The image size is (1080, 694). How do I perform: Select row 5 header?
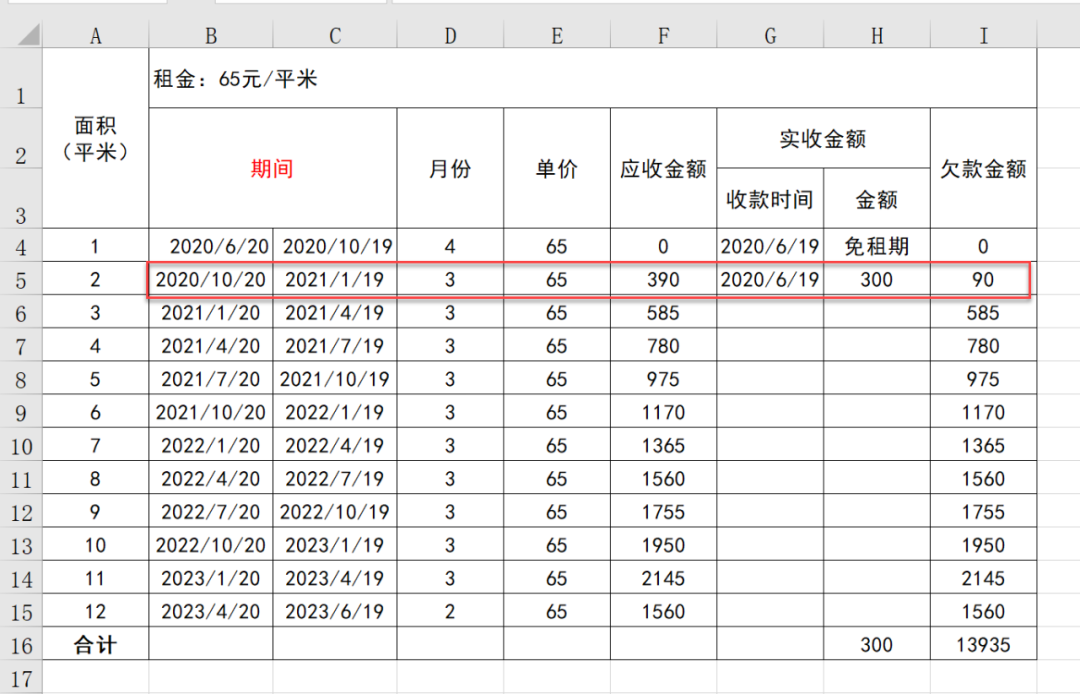(21, 280)
